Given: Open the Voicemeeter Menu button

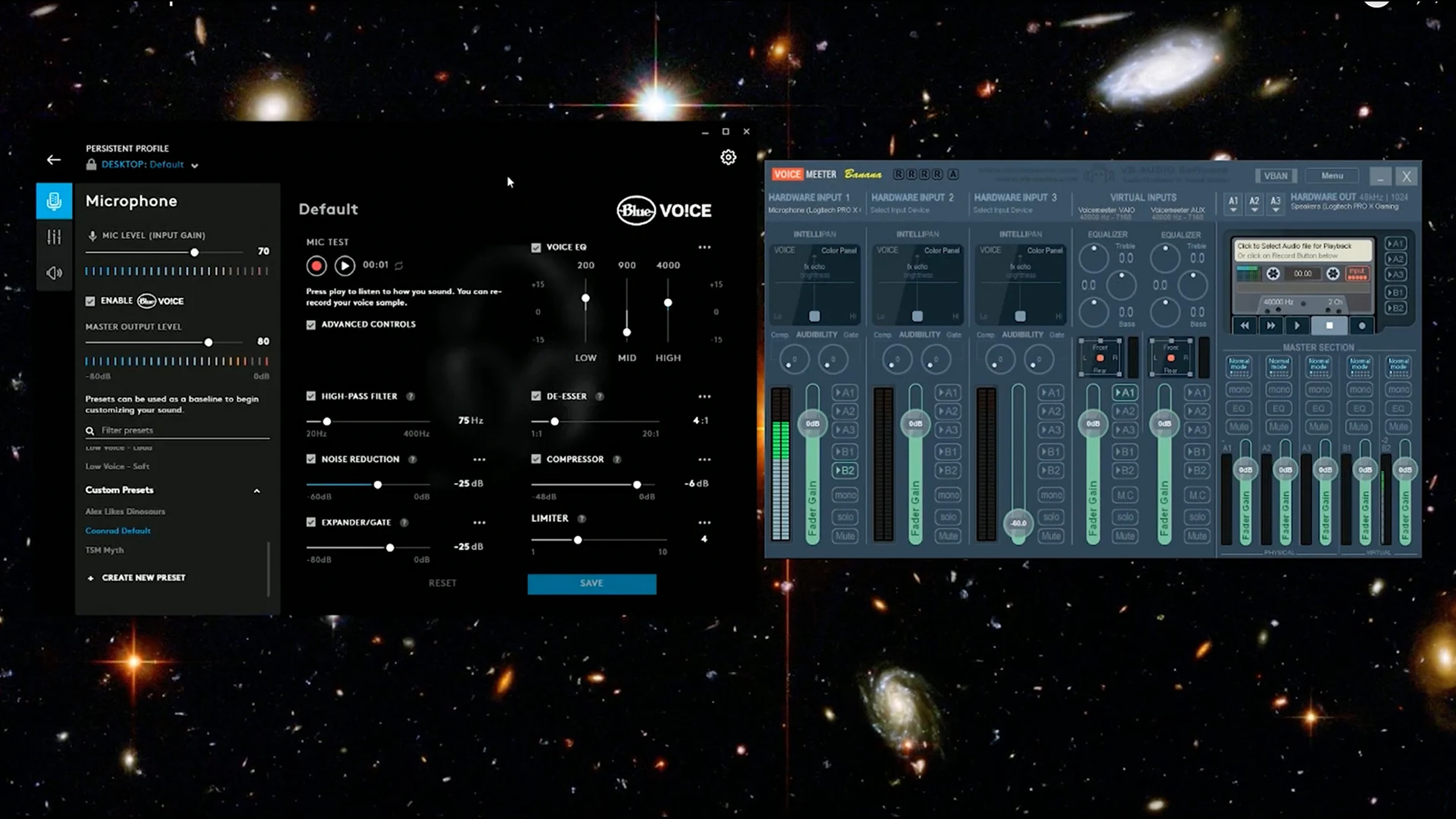Looking at the screenshot, I should (x=1331, y=176).
